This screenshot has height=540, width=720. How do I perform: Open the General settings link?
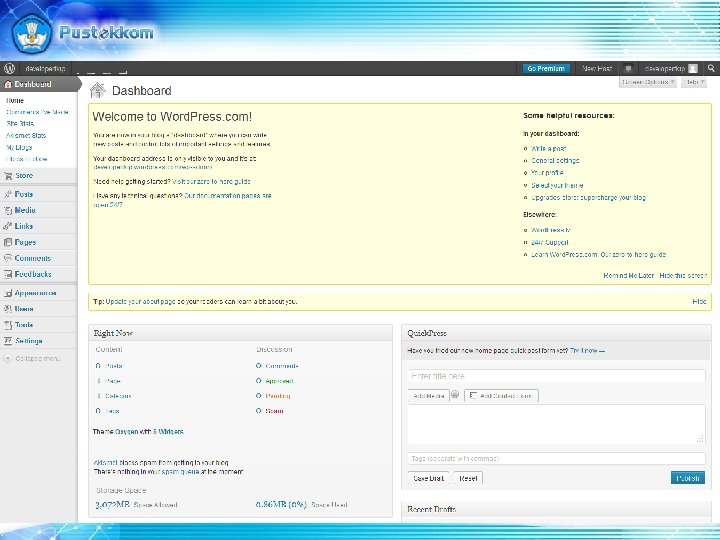tap(555, 161)
